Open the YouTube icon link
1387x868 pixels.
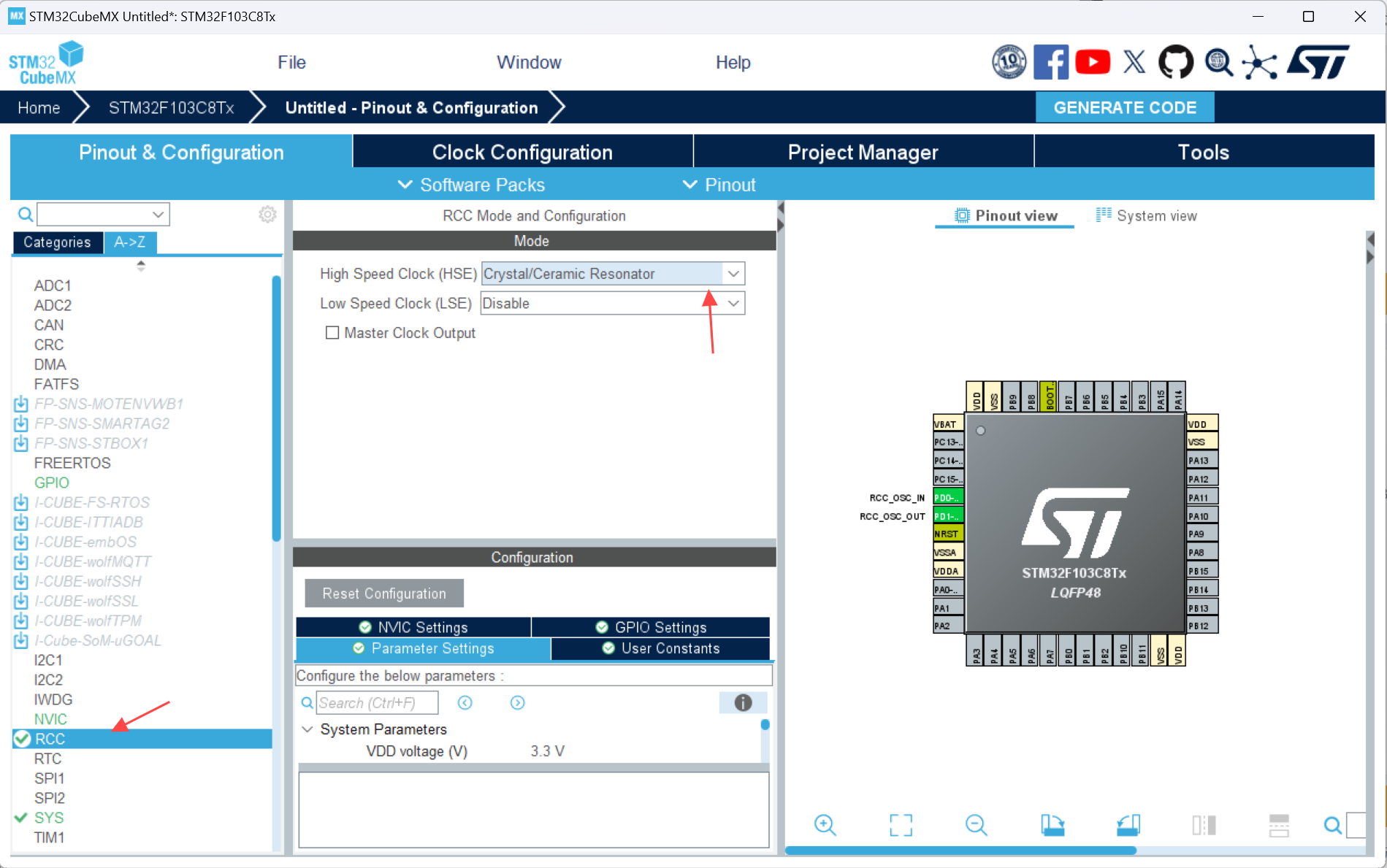(x=1093, y=62)
